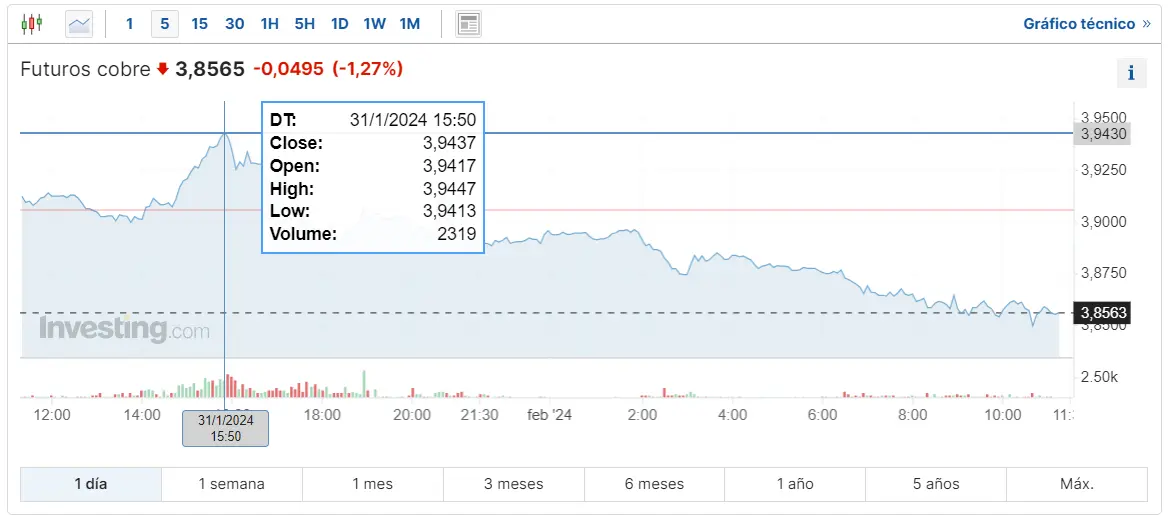
Task: Select the 1 minute interval
Action: coord(129,23)
